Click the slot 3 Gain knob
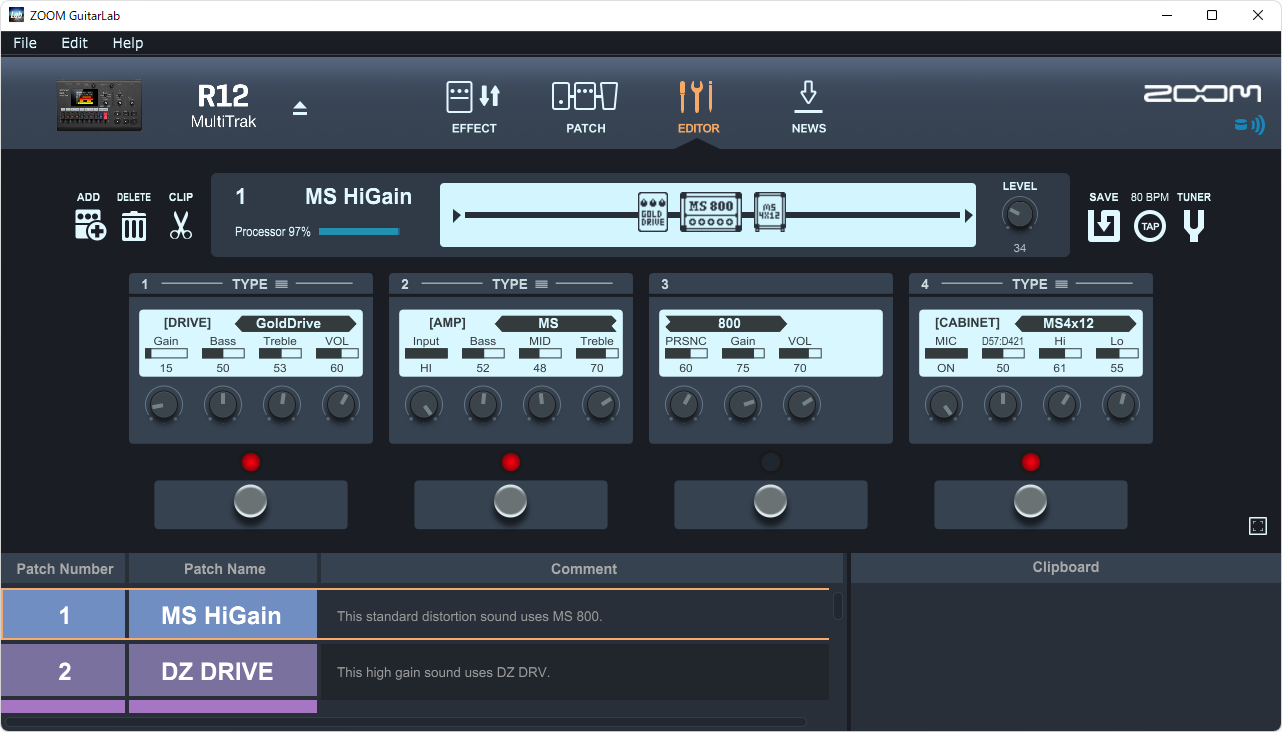 point(742,405)
